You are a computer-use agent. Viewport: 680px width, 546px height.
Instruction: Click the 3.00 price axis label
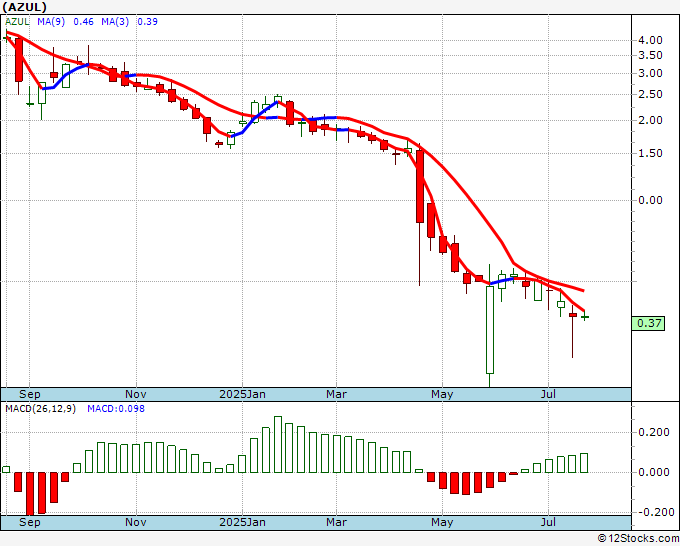pyautogui.click(x=651, y=73)
